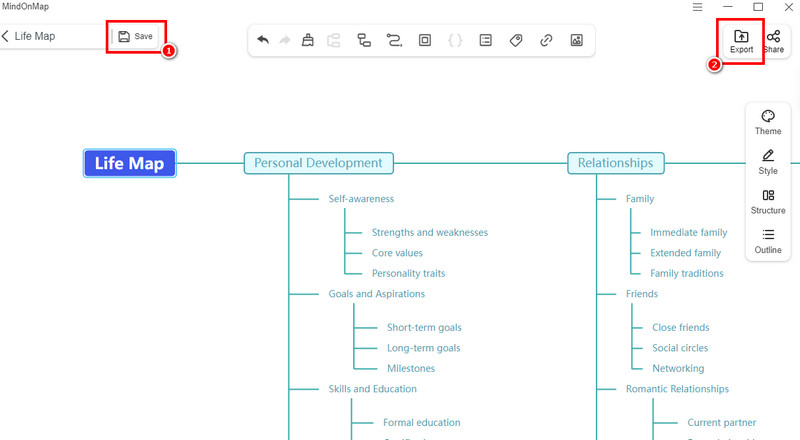The height and width of the screenshot is (440, 800).
Task: Open the hamburger menu in title bar
Action: coord(697,7)
